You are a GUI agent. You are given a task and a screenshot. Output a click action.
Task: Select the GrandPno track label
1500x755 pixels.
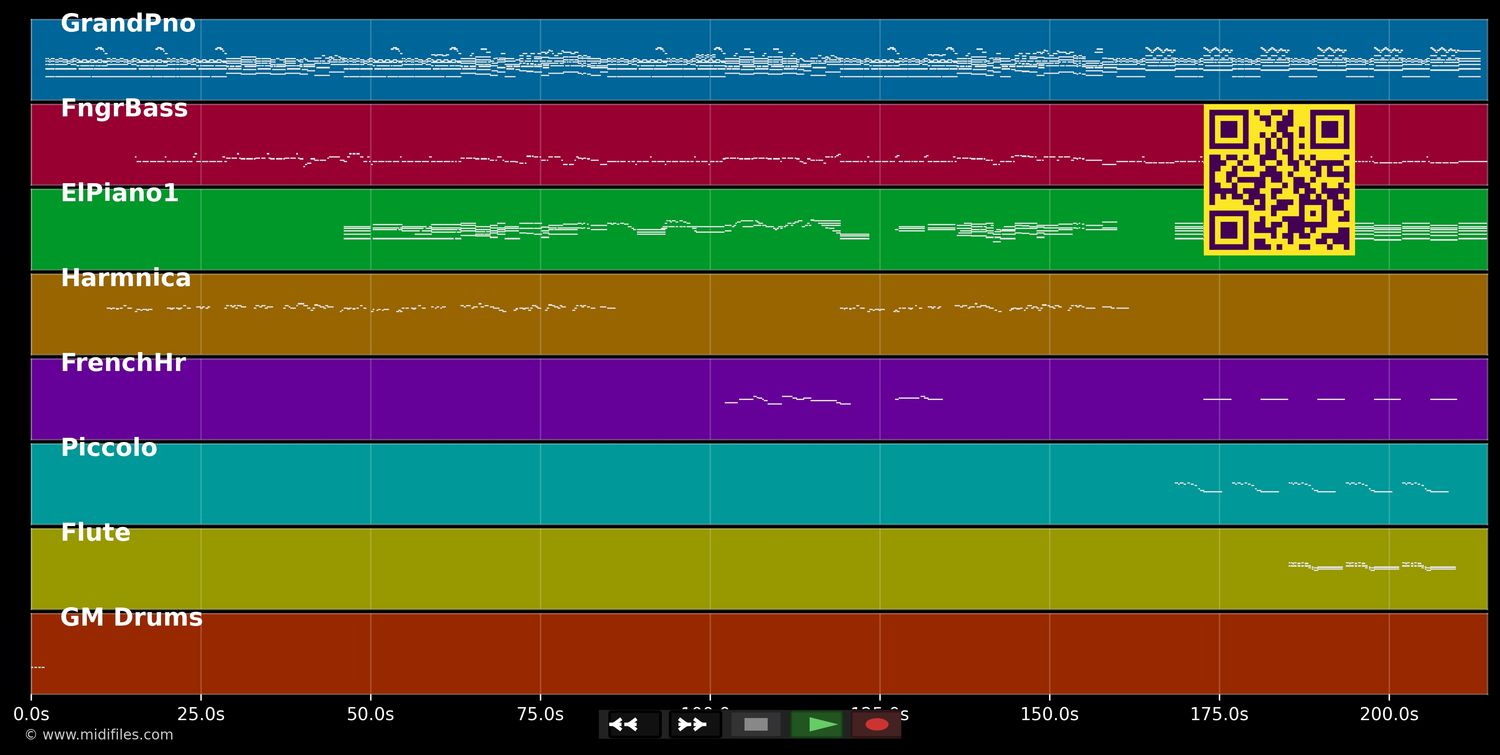pos(128,24)
